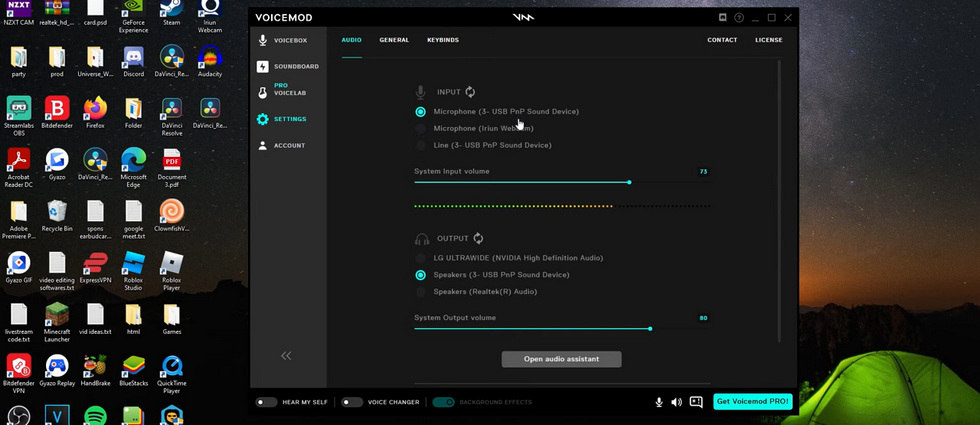This screenshot has height=425, width=980.
Task: Open Gyazo Replay desktop shortcut
Action: pyautogui.click(x=57, y=371)
